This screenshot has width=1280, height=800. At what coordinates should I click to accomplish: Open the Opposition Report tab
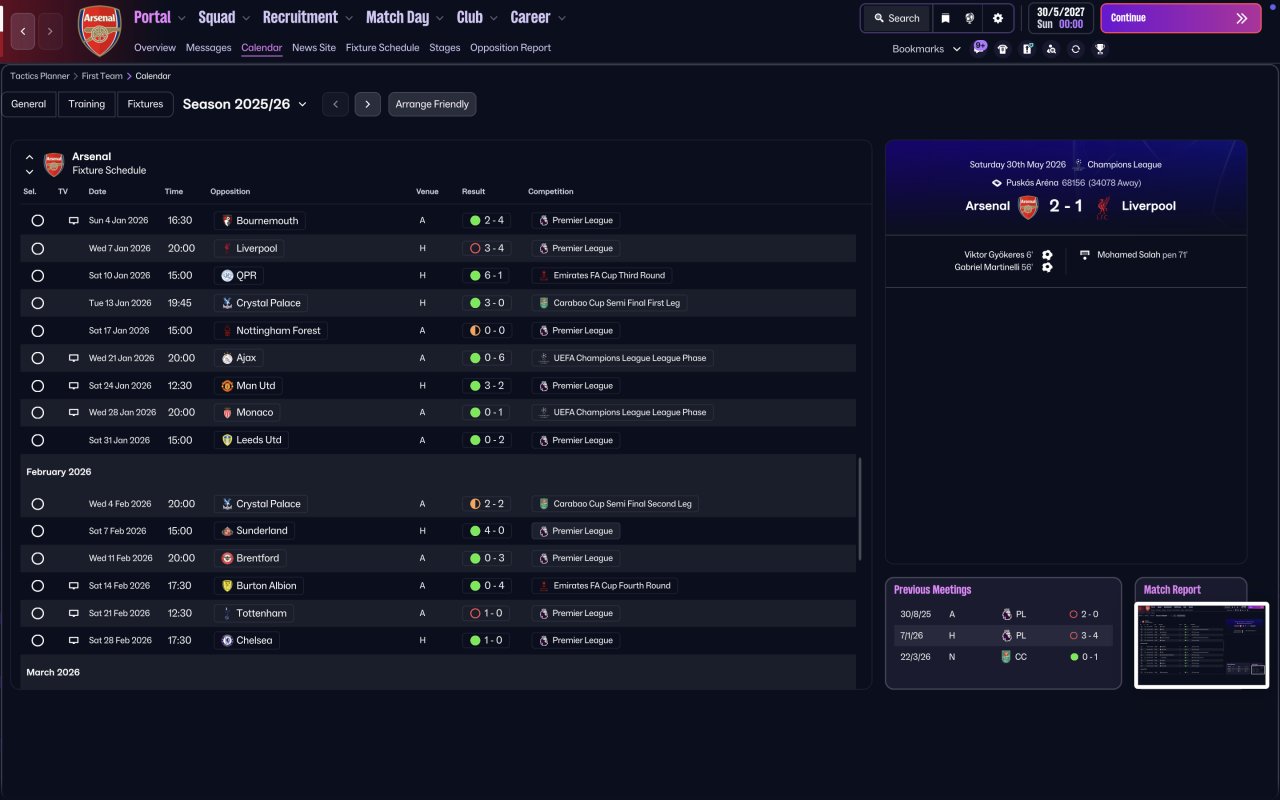[510, 48]
